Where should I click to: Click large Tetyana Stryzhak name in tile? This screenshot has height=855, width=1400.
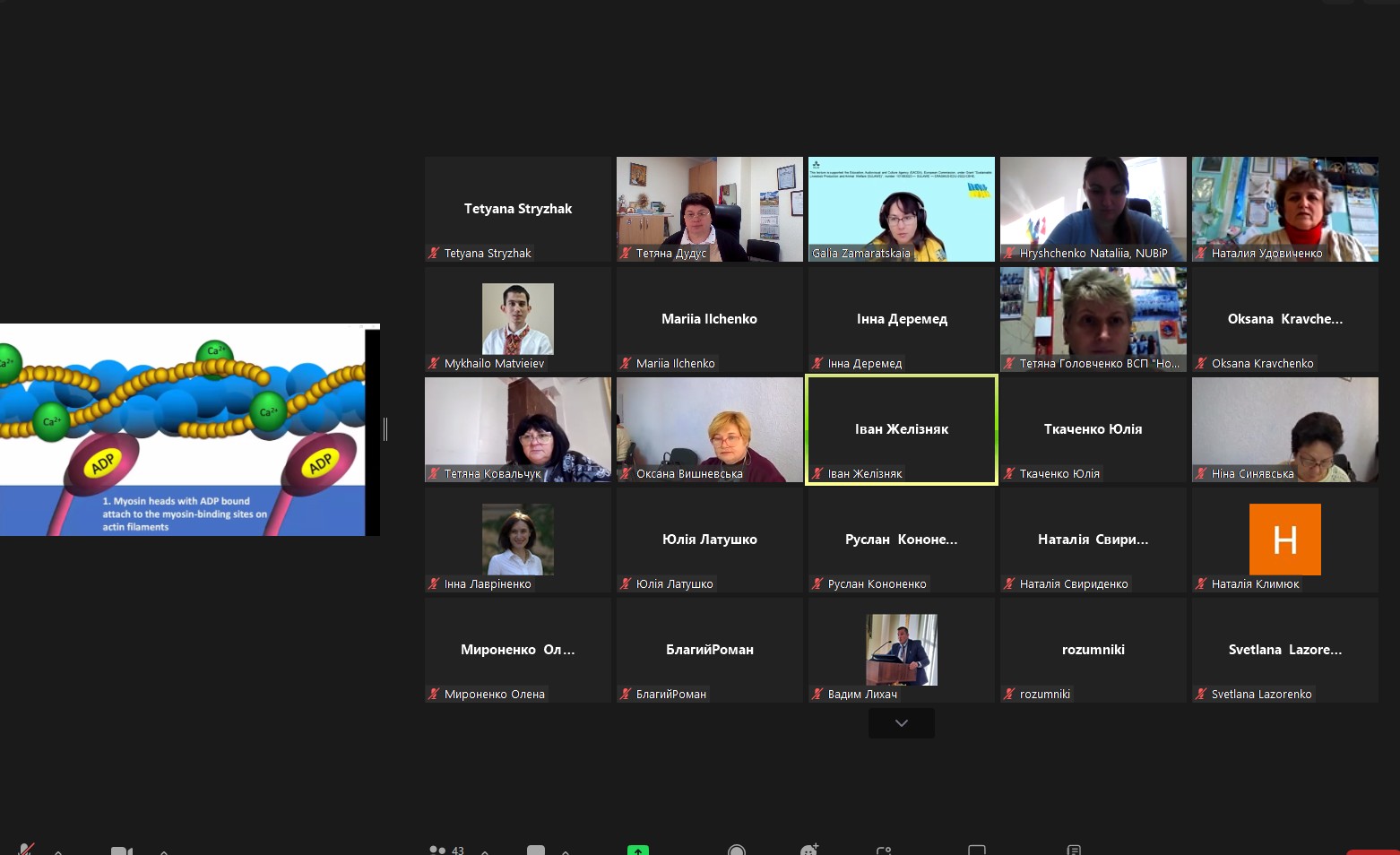click(x=518, y=209)
